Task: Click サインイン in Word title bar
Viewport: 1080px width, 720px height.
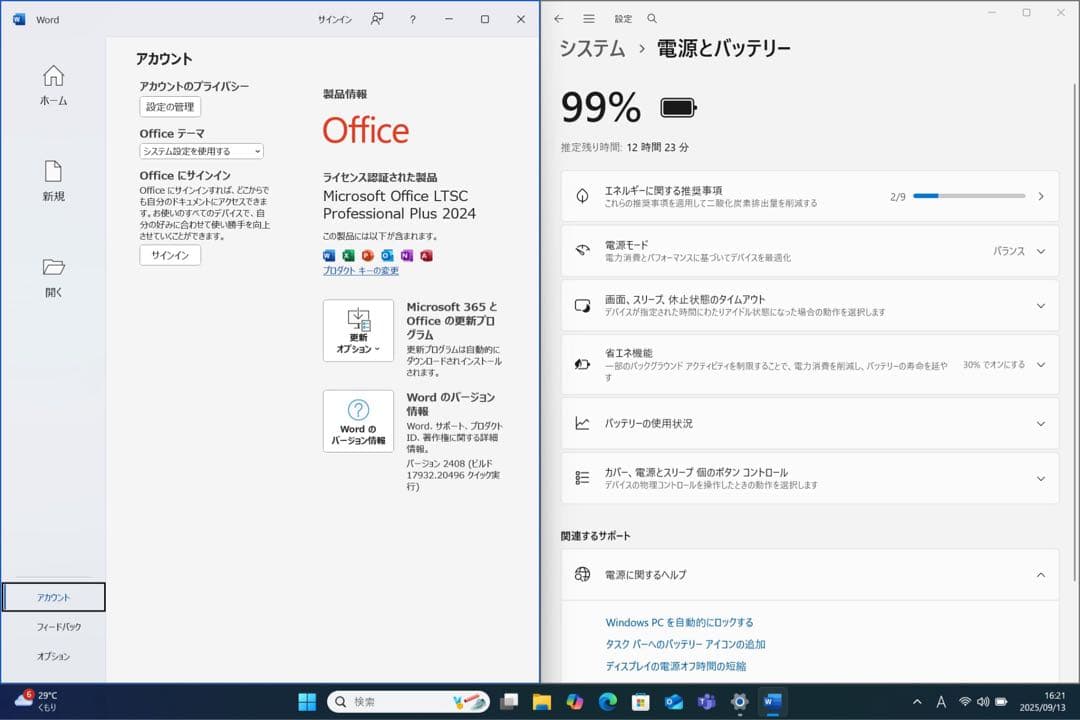Action: click(x=335, y=19)
